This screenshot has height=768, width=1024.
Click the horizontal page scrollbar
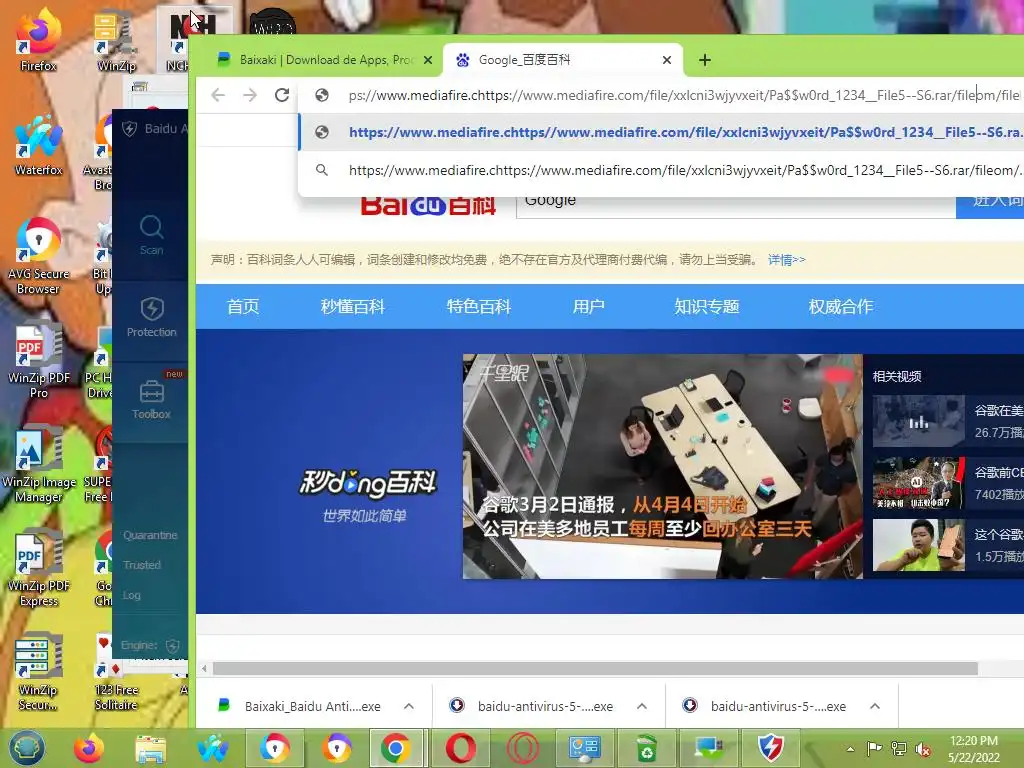point(596,668)
